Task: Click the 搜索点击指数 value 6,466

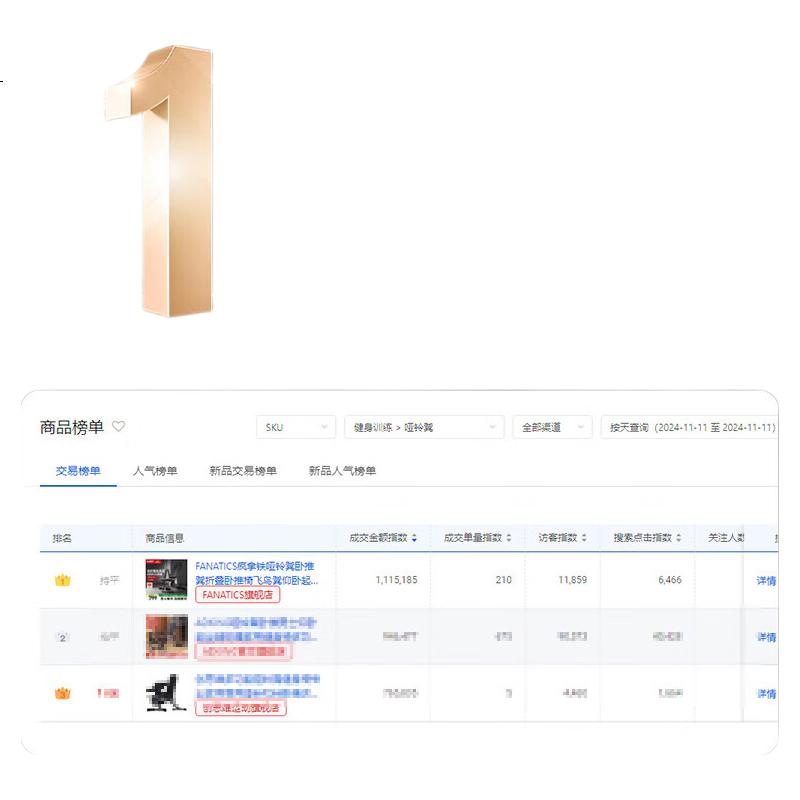Action: (670, 580)
